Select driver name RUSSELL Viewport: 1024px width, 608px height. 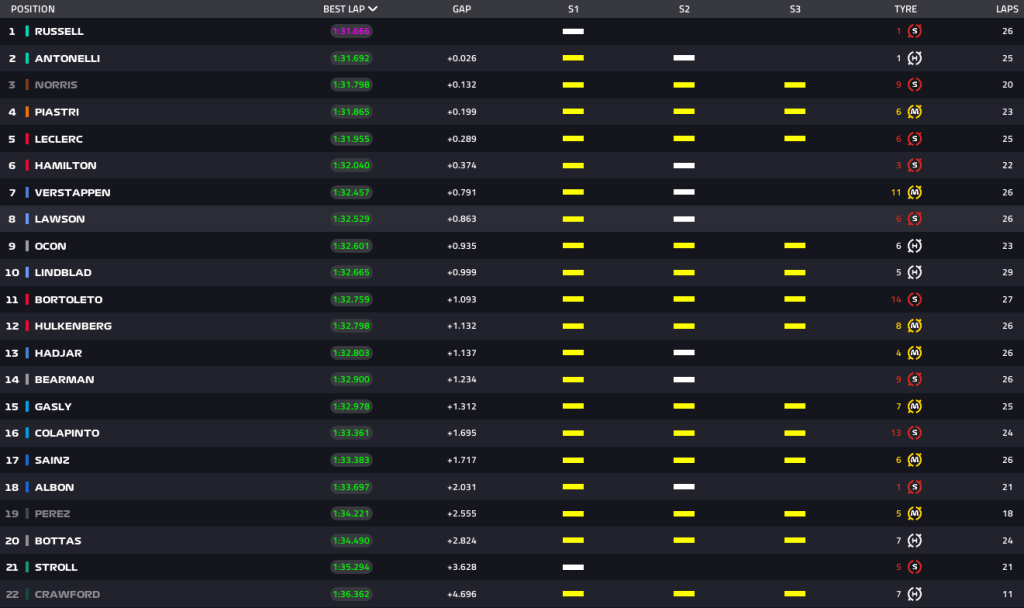tap(59, 31)
